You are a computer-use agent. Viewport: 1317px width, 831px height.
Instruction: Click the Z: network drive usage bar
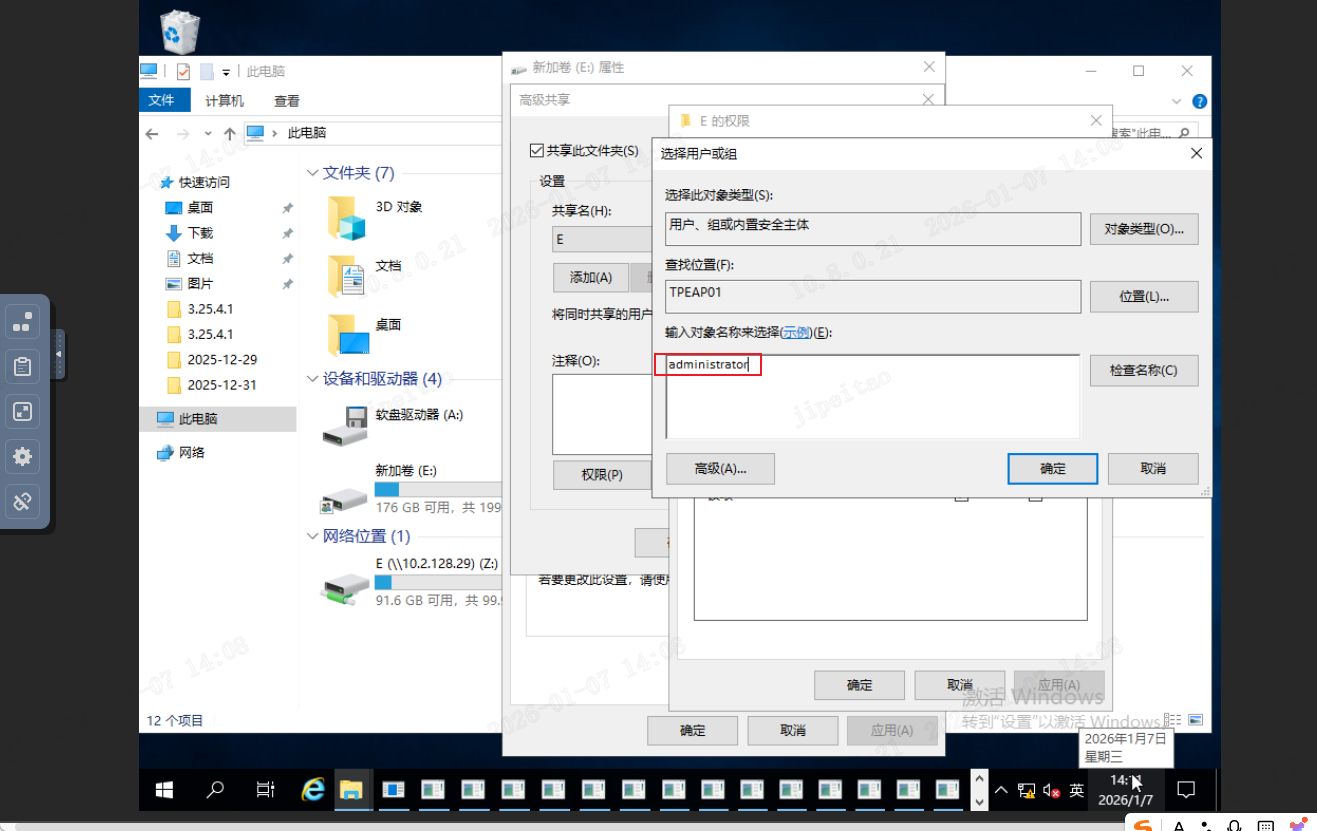438,583
